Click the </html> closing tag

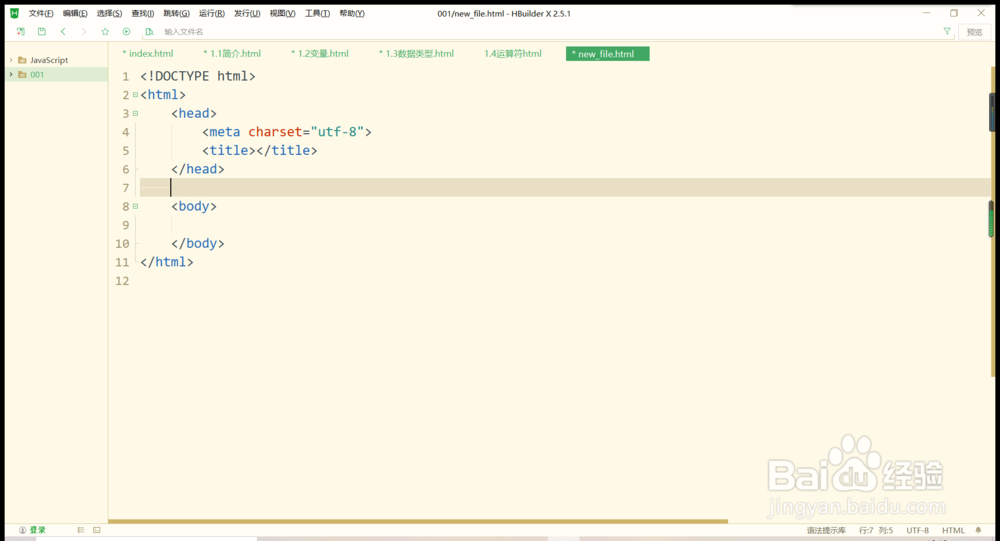pyautogui.click(x=166, y=262)
